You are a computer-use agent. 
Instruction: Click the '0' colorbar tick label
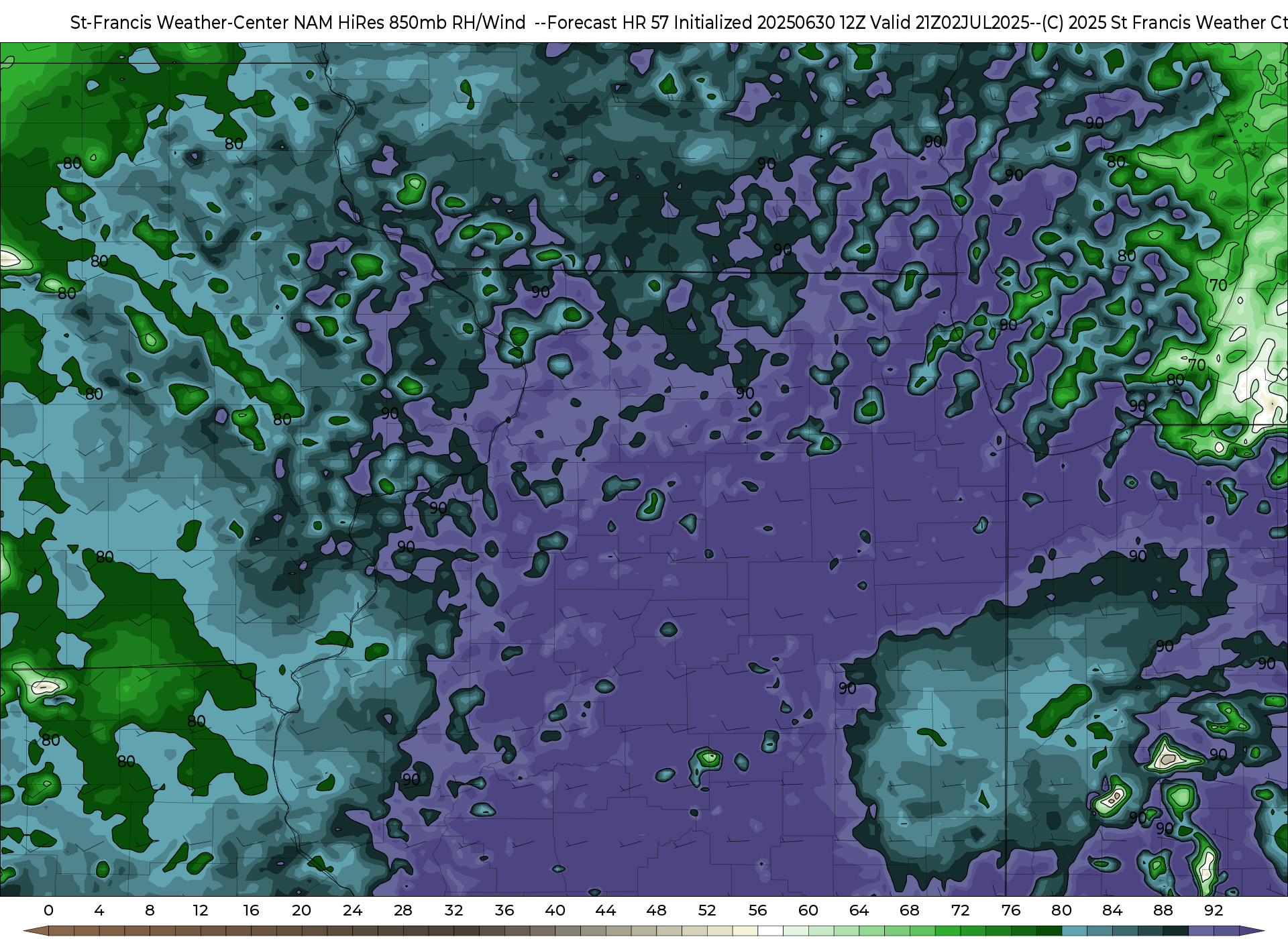[48, 910]
